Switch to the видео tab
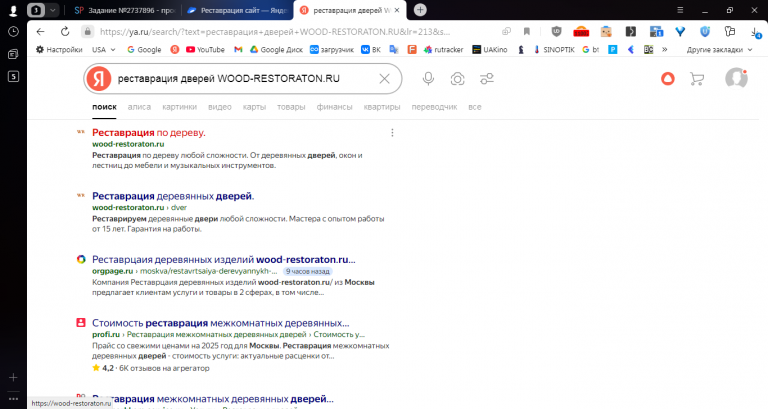Image resolution: width=768 pixels, height=409 pixels. (219, 107)
